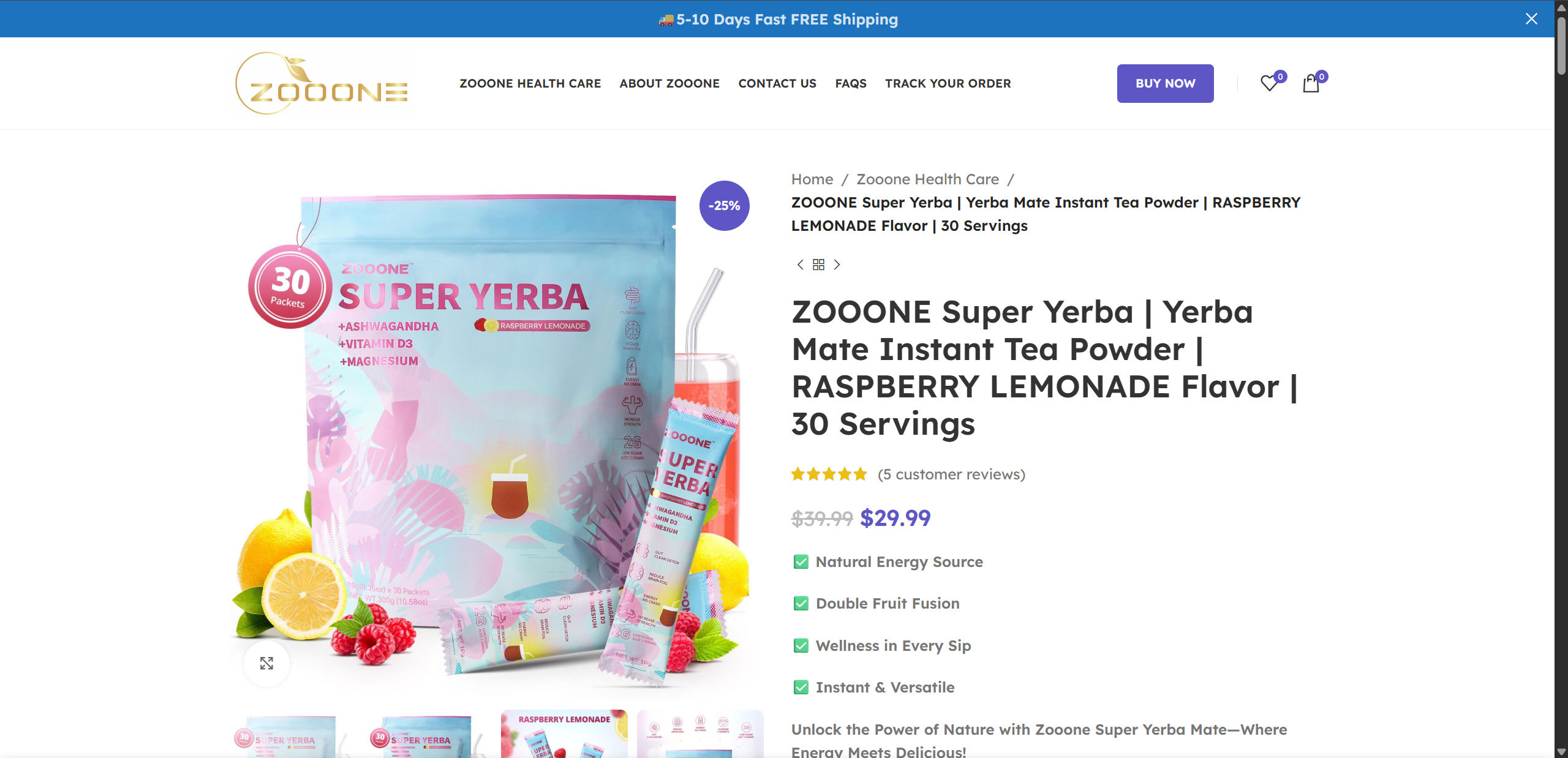Click Track Your Order link
This screenshot has height=758, width=1568.
tap(948, 83)
